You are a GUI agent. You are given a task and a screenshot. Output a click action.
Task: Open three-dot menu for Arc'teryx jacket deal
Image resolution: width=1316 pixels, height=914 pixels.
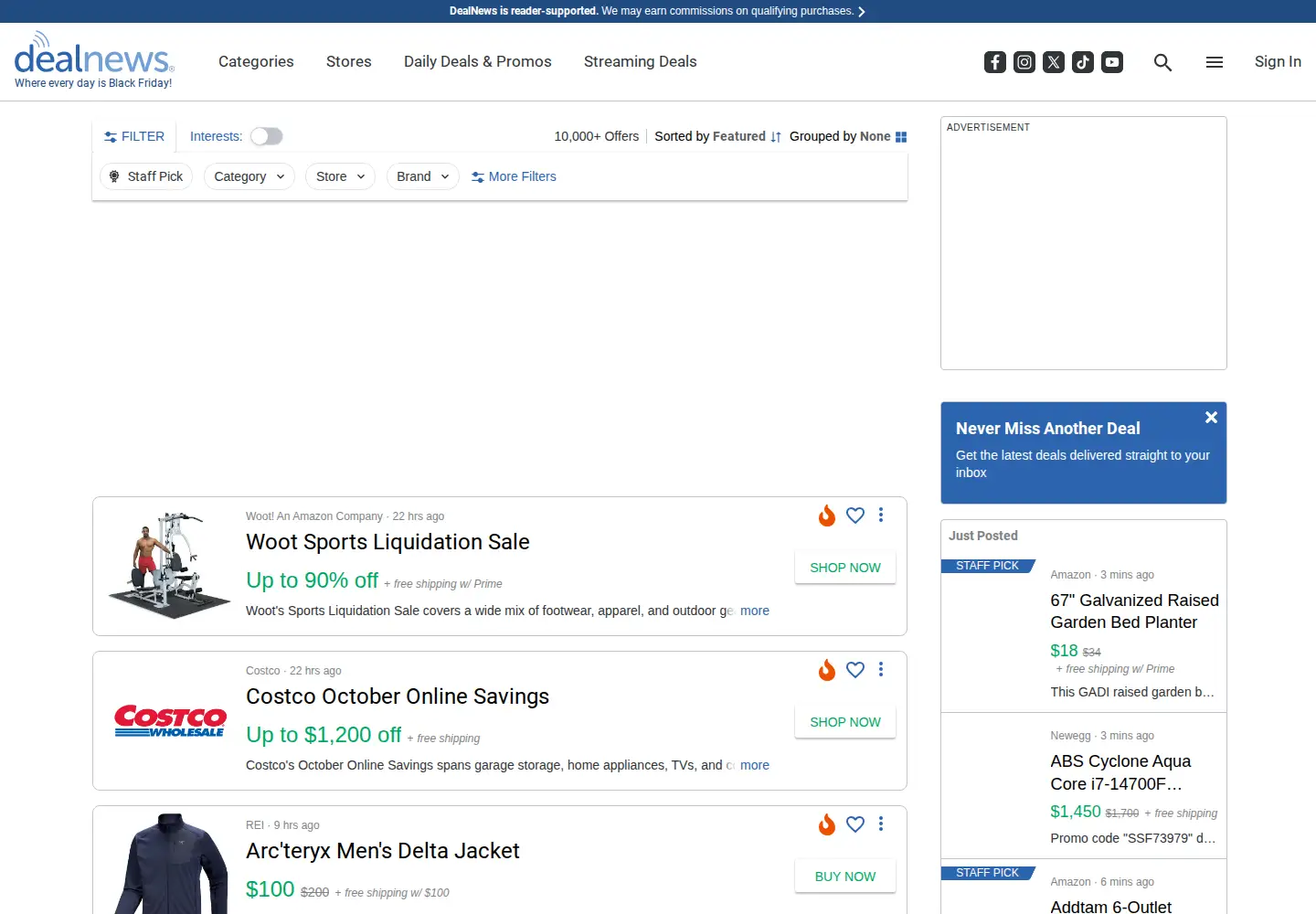point(881,824)
